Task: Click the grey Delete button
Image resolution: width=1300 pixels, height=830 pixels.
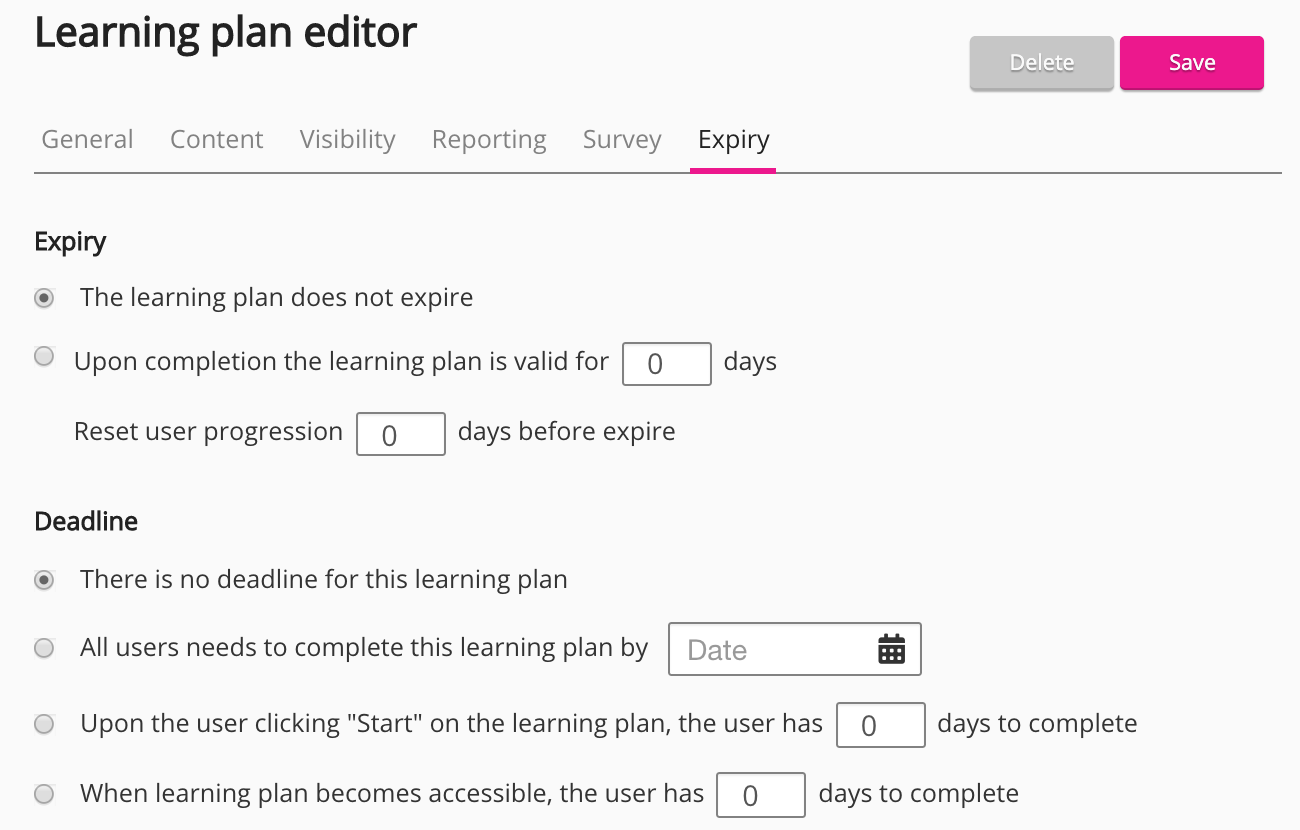Action: click(1041, 63)
